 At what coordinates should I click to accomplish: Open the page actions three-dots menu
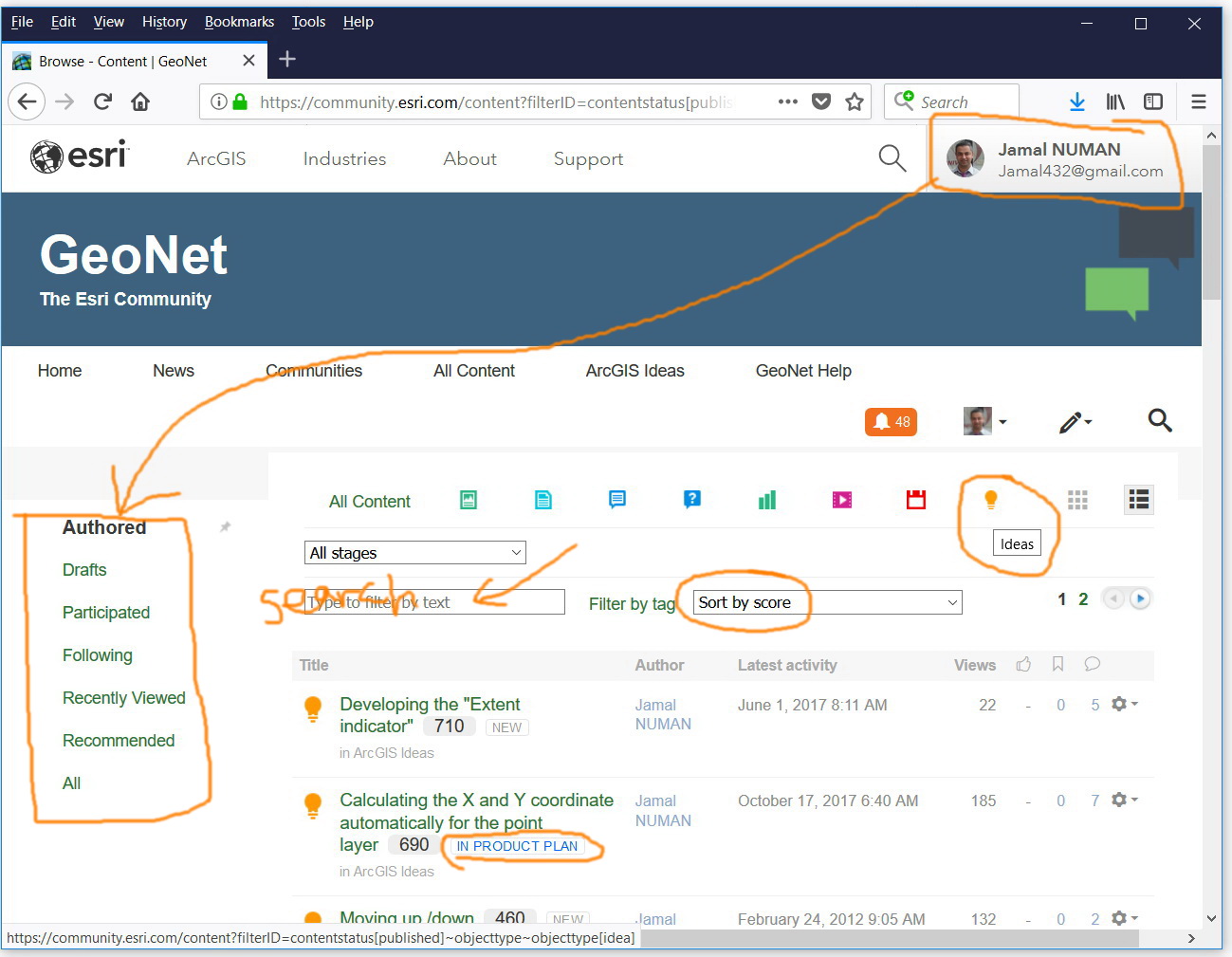tap(788, 101)
